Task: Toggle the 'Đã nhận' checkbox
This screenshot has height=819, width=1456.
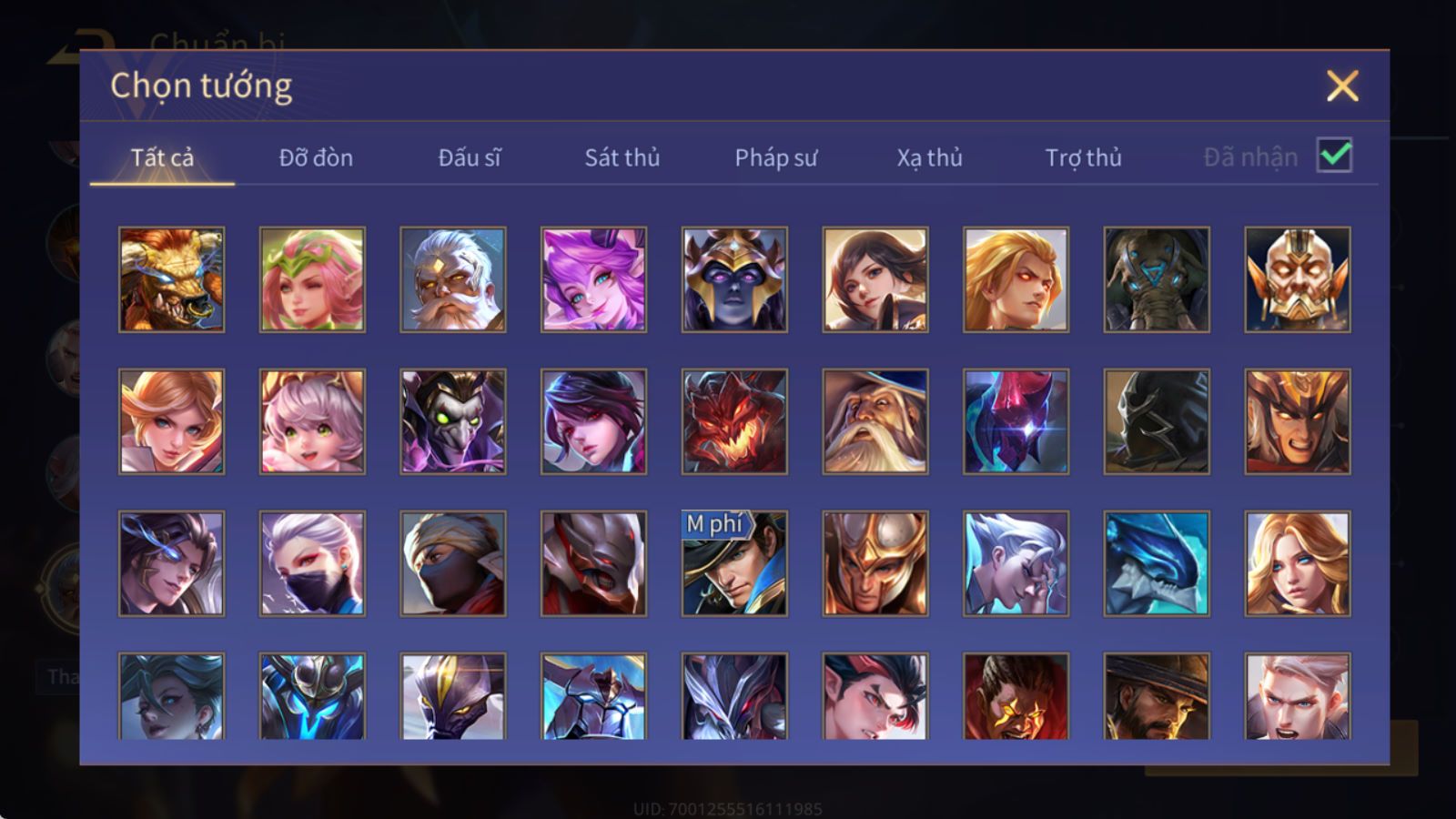Action: [1334, 156]
